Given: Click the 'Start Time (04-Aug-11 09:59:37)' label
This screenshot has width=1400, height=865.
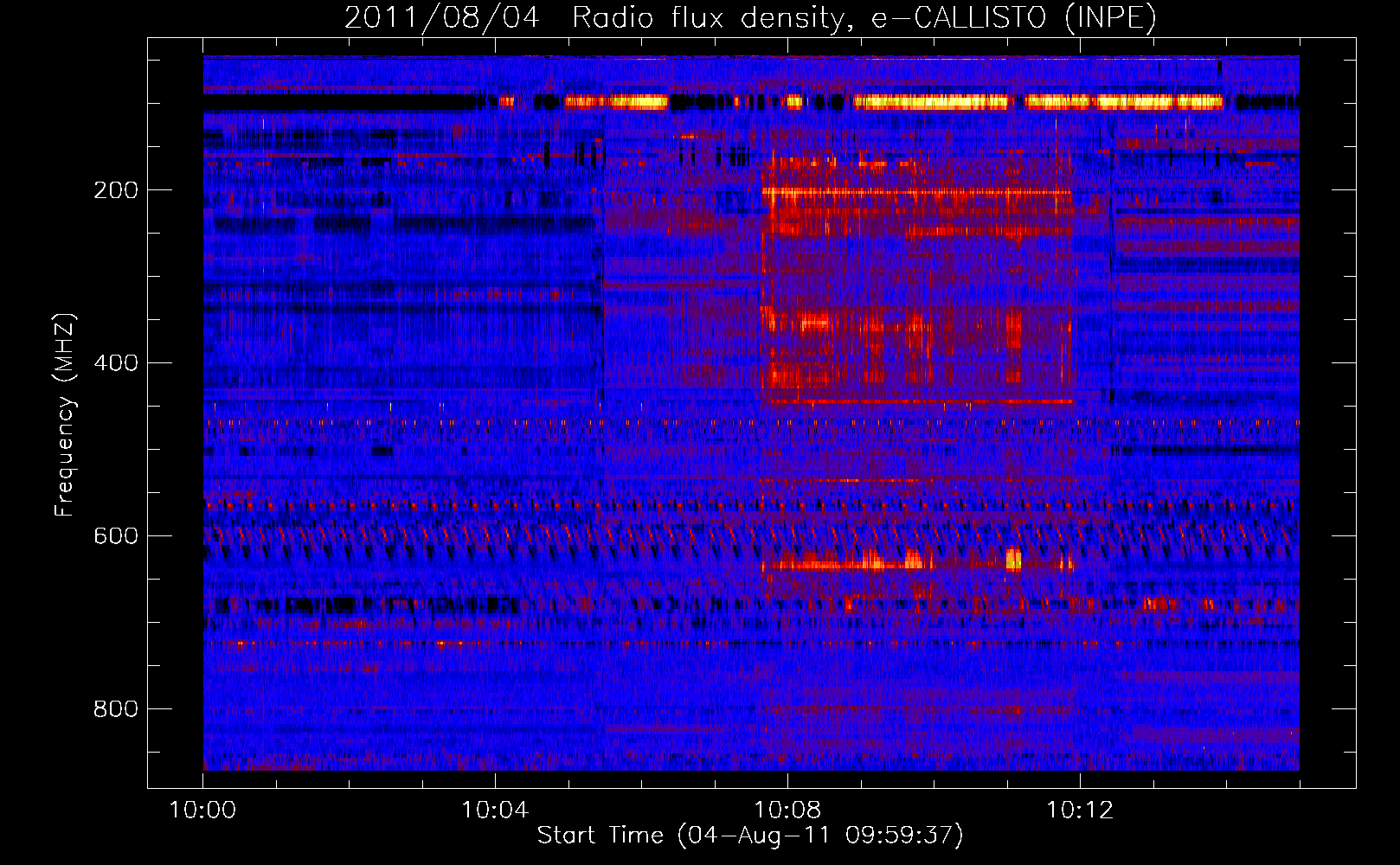Looking at the screenshot, I should coord(750,836).
